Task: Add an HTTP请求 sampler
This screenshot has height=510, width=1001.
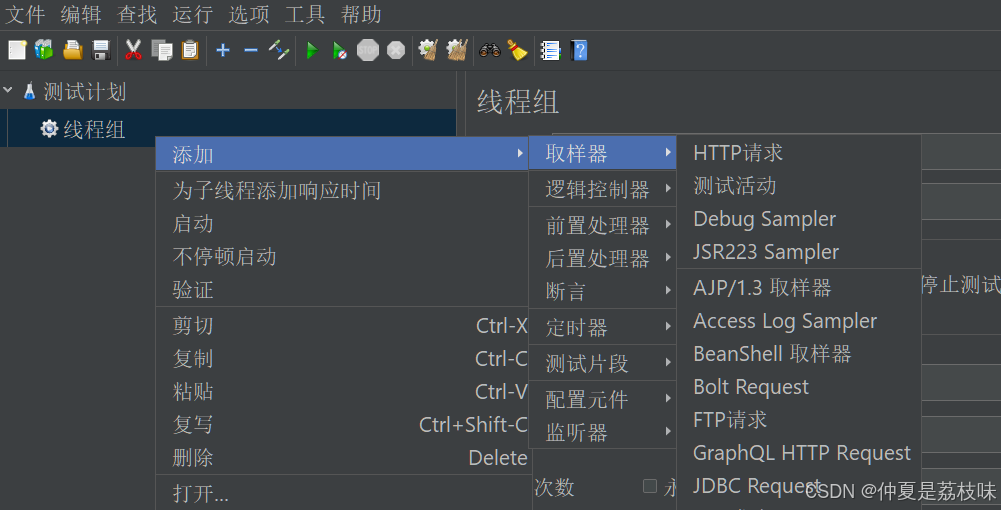Action: 799,153
